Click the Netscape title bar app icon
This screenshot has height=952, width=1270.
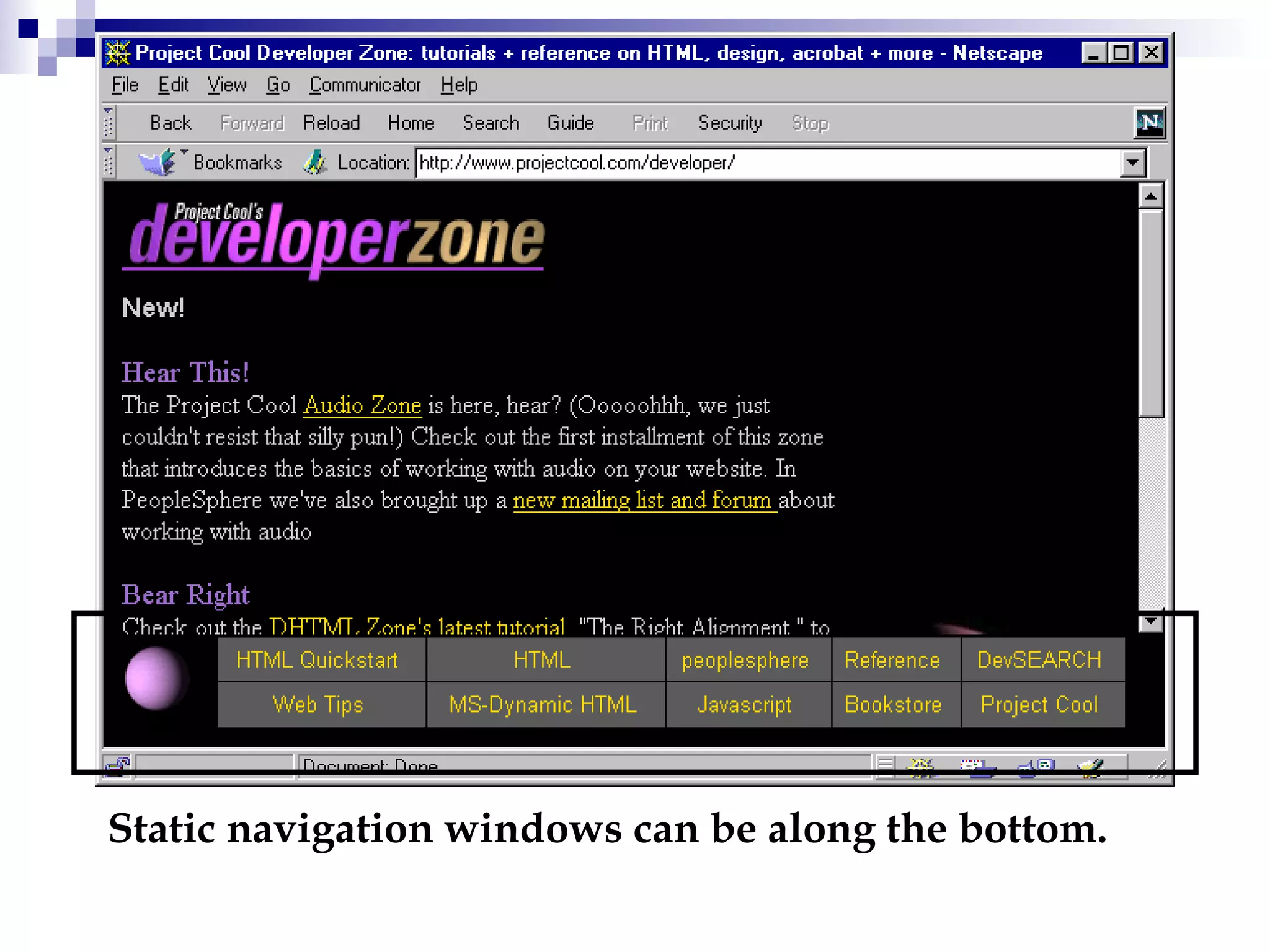(x=118, y=53)
